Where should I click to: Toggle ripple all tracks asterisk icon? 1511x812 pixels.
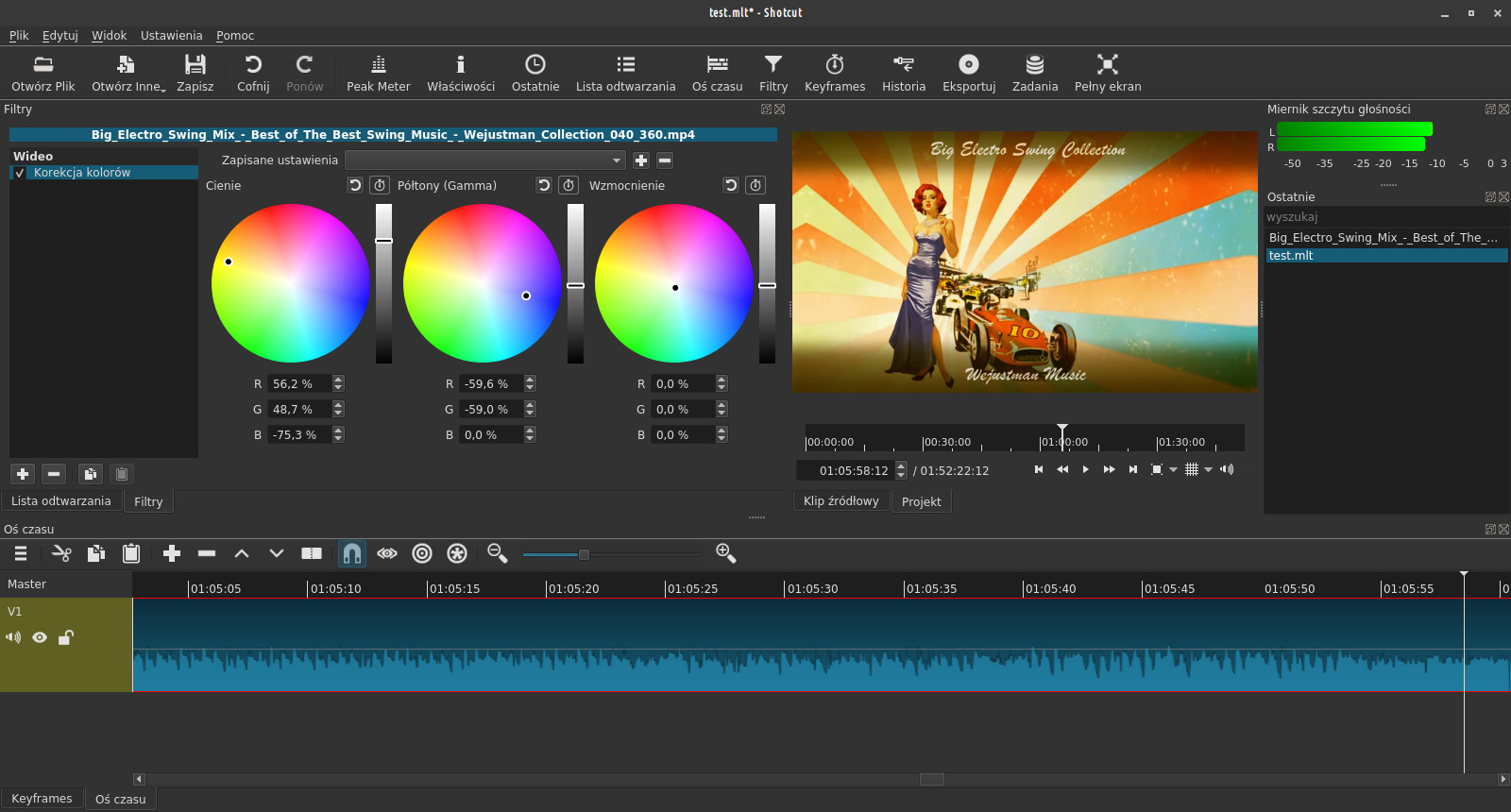[457, 553]
